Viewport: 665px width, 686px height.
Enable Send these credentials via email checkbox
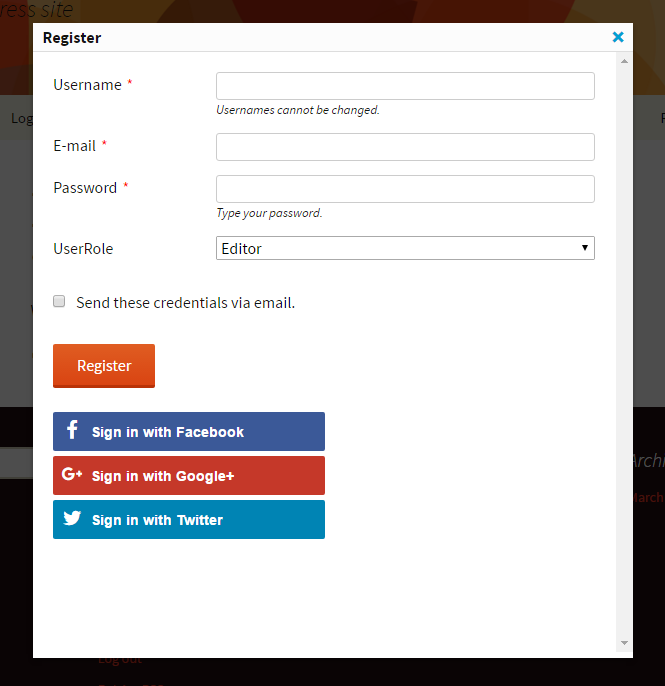click(59, 301)
